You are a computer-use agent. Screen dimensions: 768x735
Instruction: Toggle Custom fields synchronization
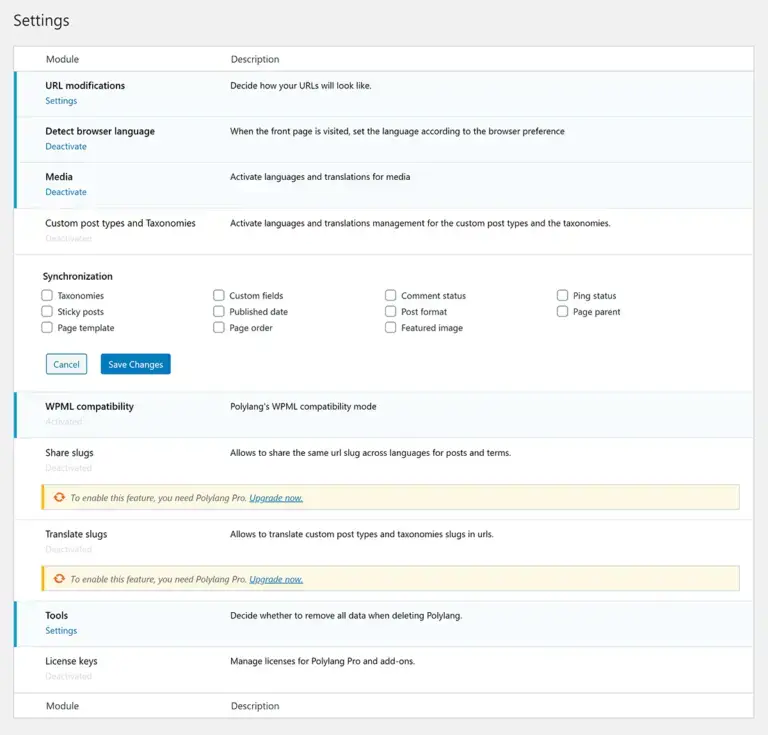point(219,295)
